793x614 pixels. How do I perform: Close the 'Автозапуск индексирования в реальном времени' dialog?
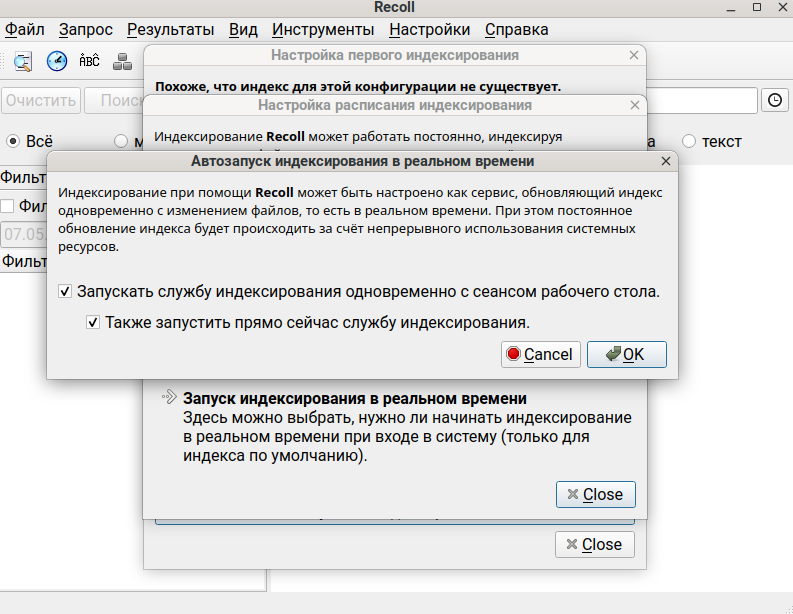(x=666, y=161)
